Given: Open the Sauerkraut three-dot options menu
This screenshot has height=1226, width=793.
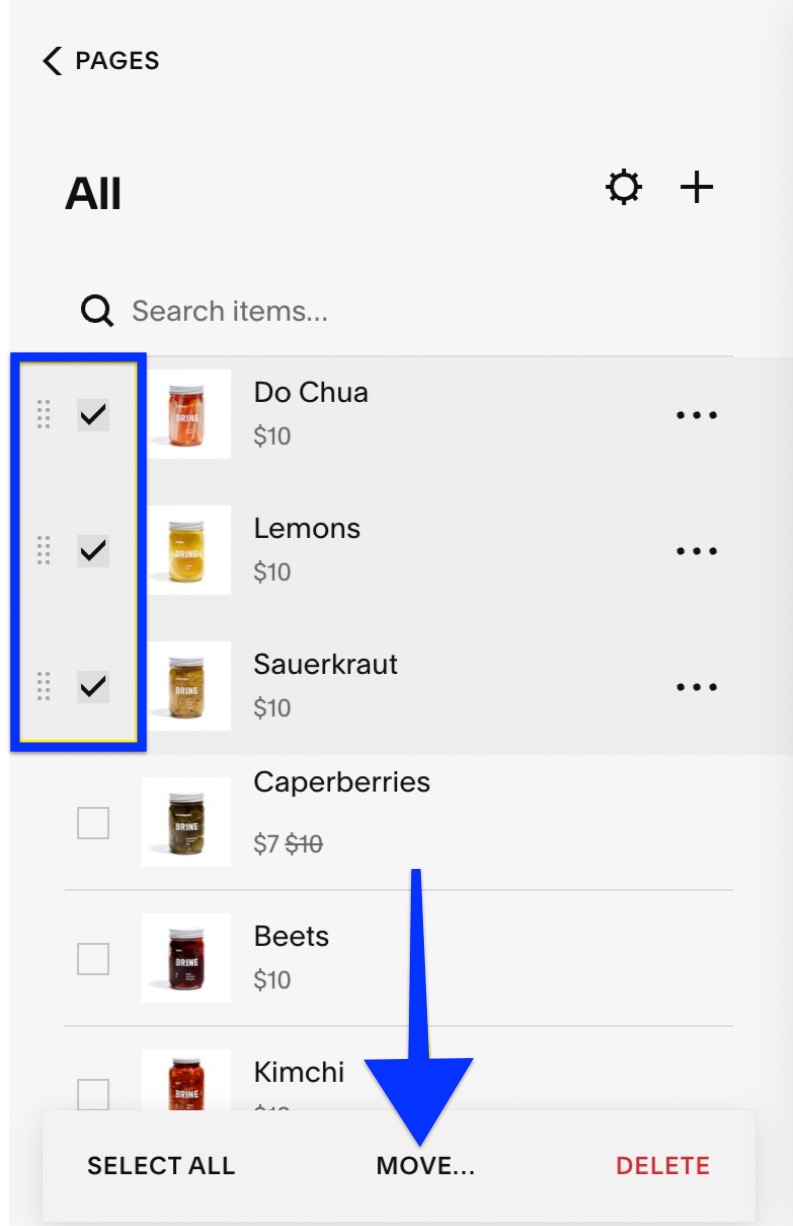Looking at the screenshot, I should (x=696, y=687).
